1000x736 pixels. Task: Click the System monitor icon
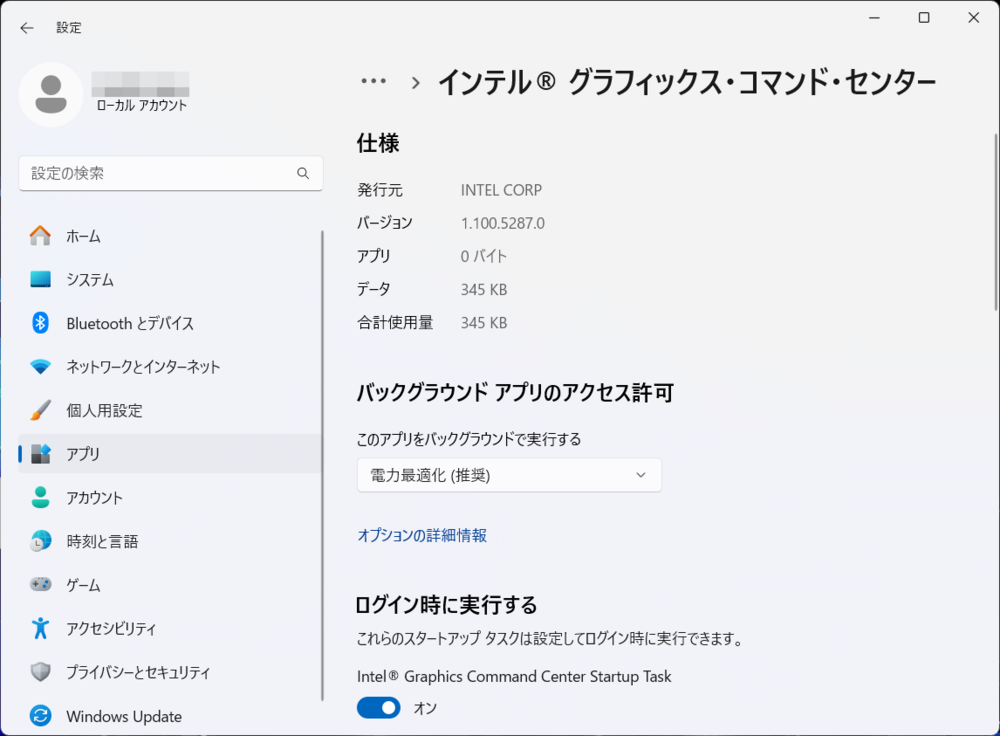point(40,279)
